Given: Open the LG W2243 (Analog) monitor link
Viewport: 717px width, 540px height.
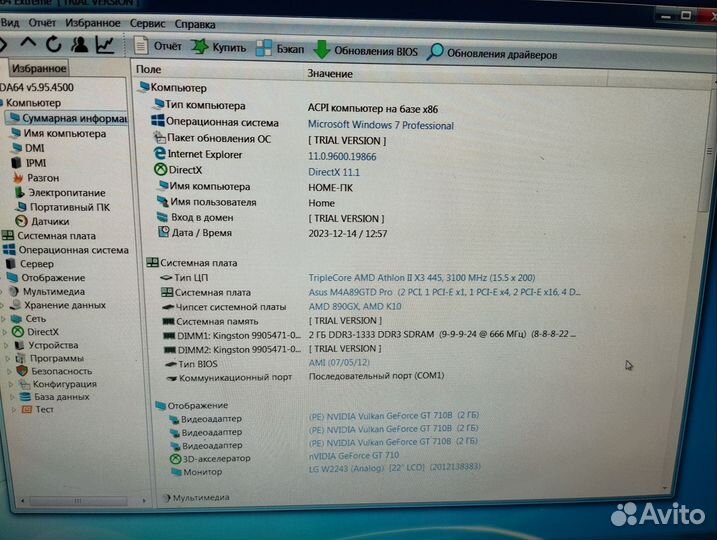Looking at the screenshot, I should pos(394,468).
